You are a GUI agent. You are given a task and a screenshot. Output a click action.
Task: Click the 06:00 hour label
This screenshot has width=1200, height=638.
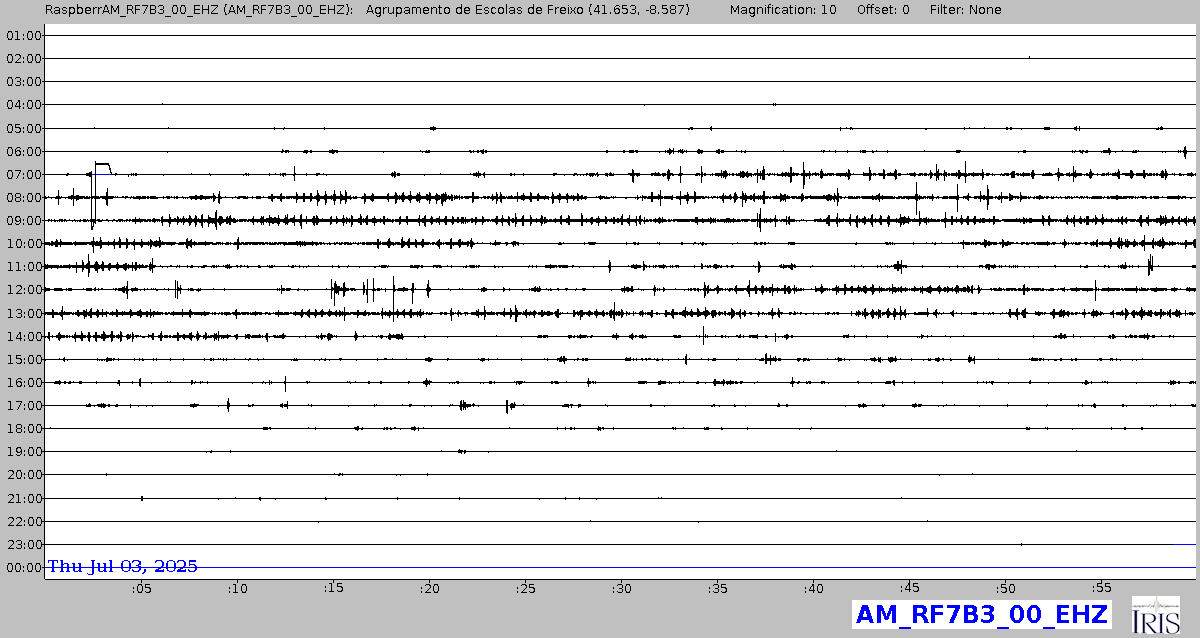click(24, 151)
